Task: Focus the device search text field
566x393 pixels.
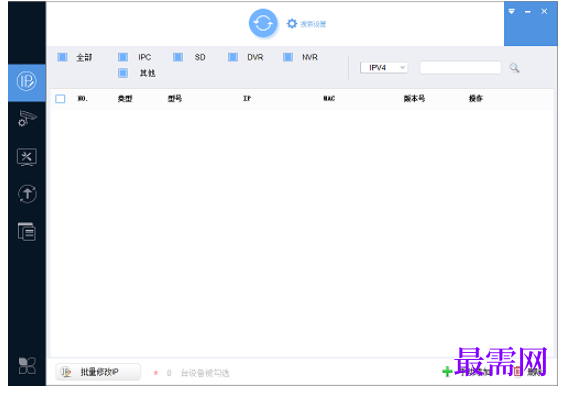Action: 461,68
